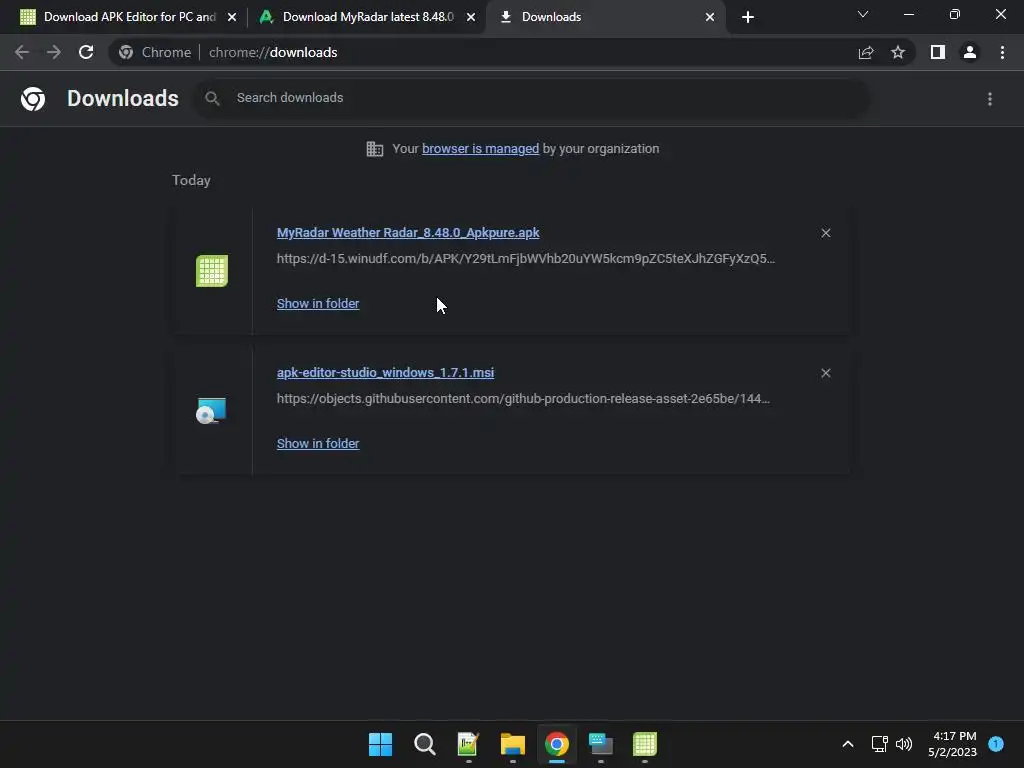
Task: Bookmark this tab with the star icon
Action: 898,52
